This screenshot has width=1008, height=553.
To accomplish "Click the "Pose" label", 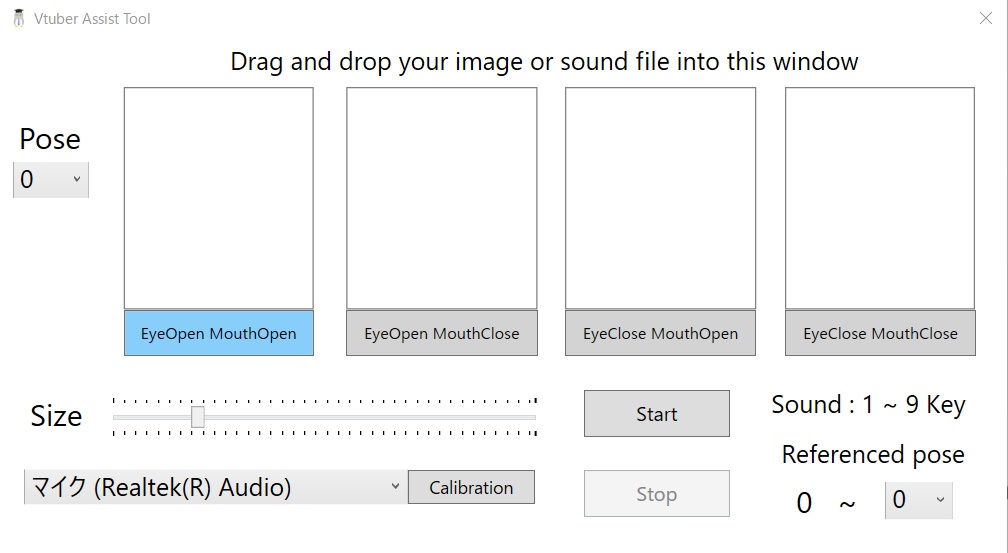I will pos(50,139).
